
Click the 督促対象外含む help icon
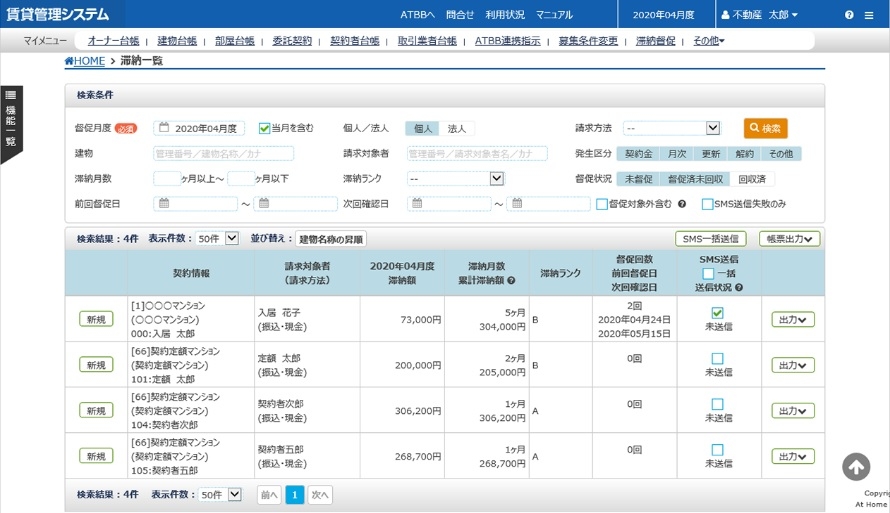tap(682, 204)
